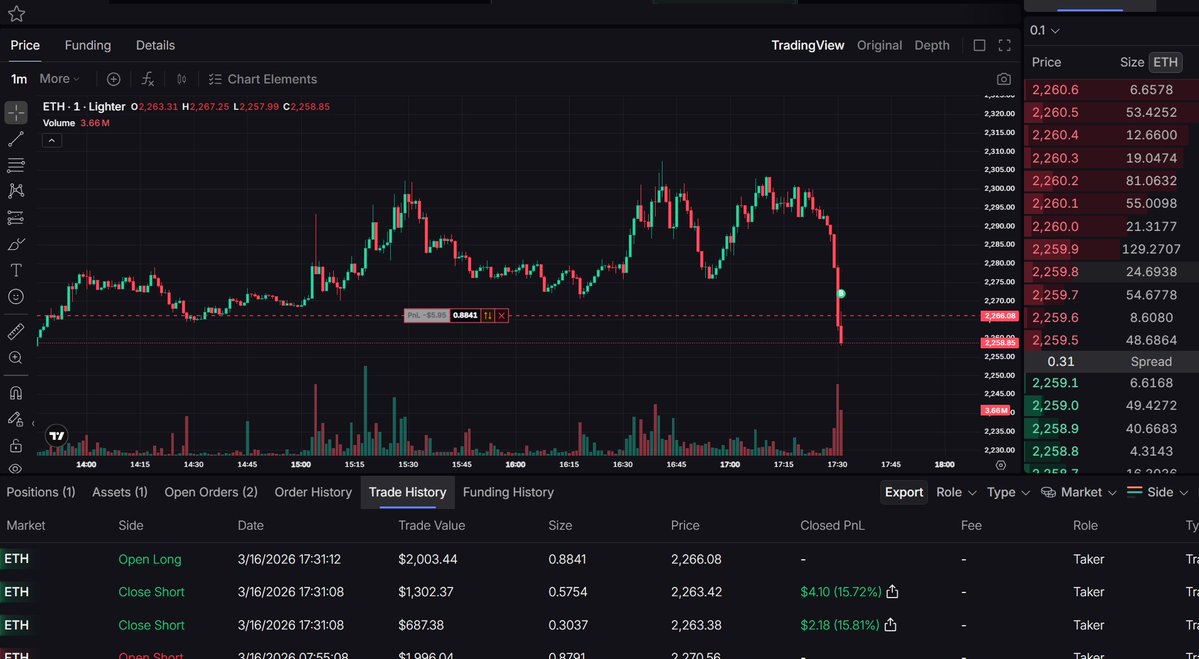Toggle order book size unit ETH

point(1165,62)
